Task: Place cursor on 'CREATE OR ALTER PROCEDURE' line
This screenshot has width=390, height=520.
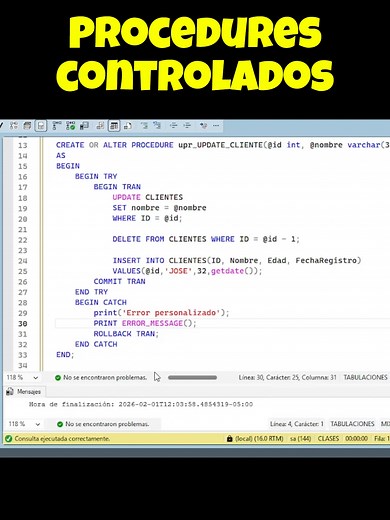Action: pos(223,145)
